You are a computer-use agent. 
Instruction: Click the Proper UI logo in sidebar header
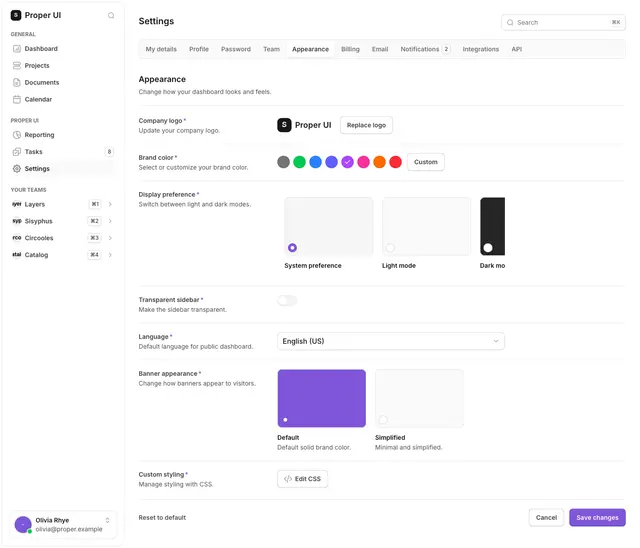click(x=16, y=15)
